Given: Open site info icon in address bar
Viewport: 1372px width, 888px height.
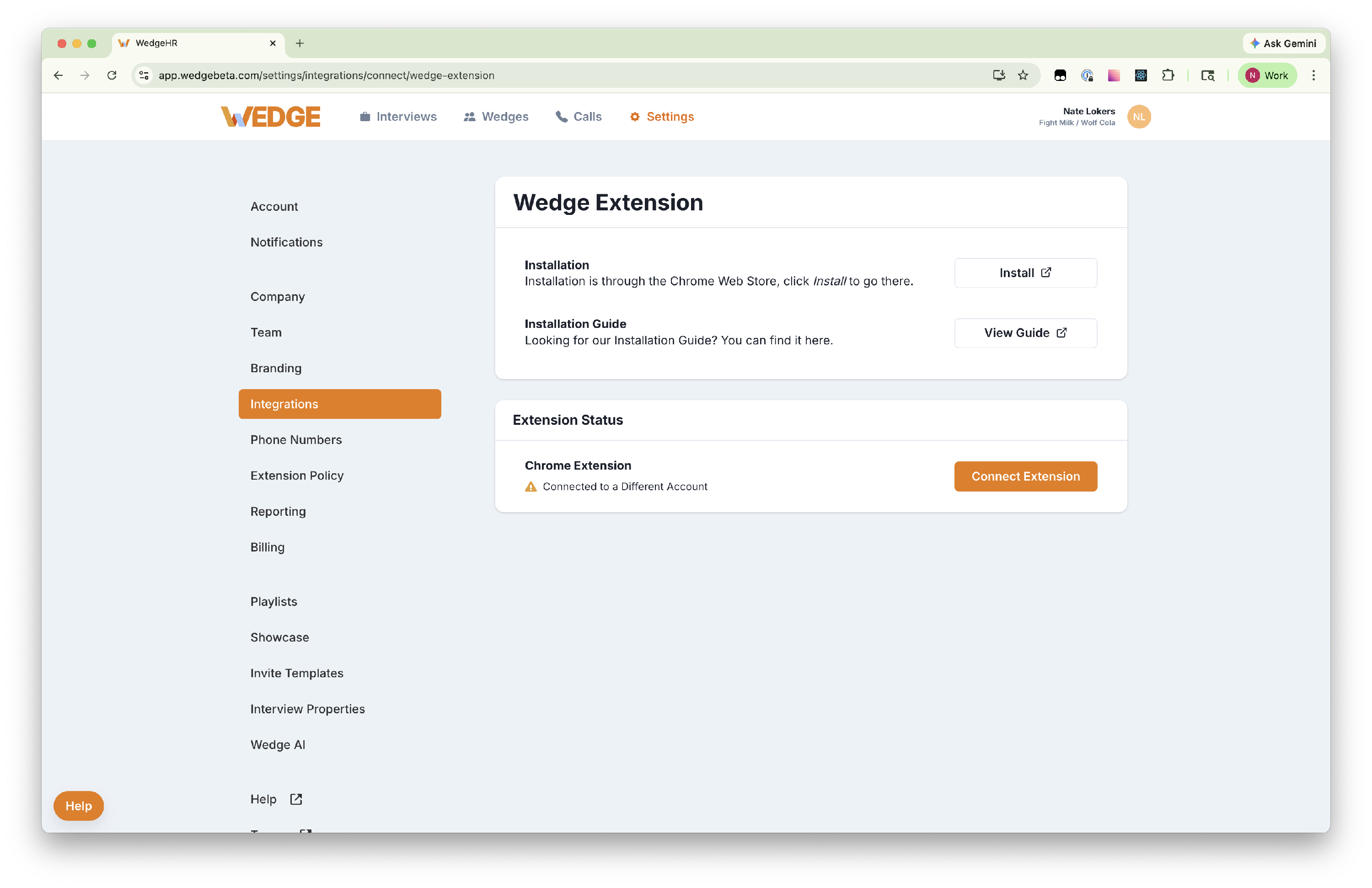Looking at the screenshot, I should coord(144,75).
